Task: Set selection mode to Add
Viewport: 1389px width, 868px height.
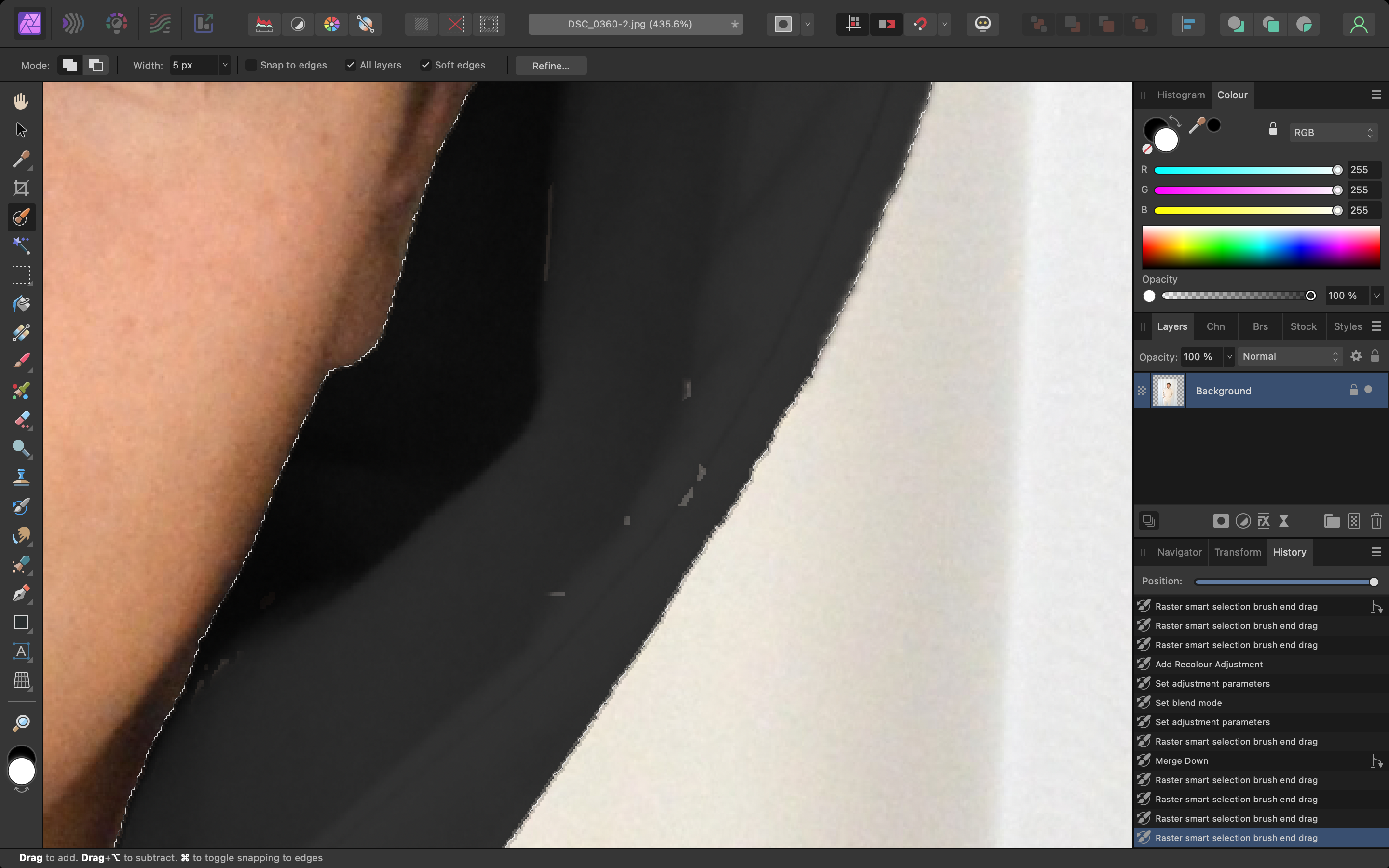Action: click(69, 65)
